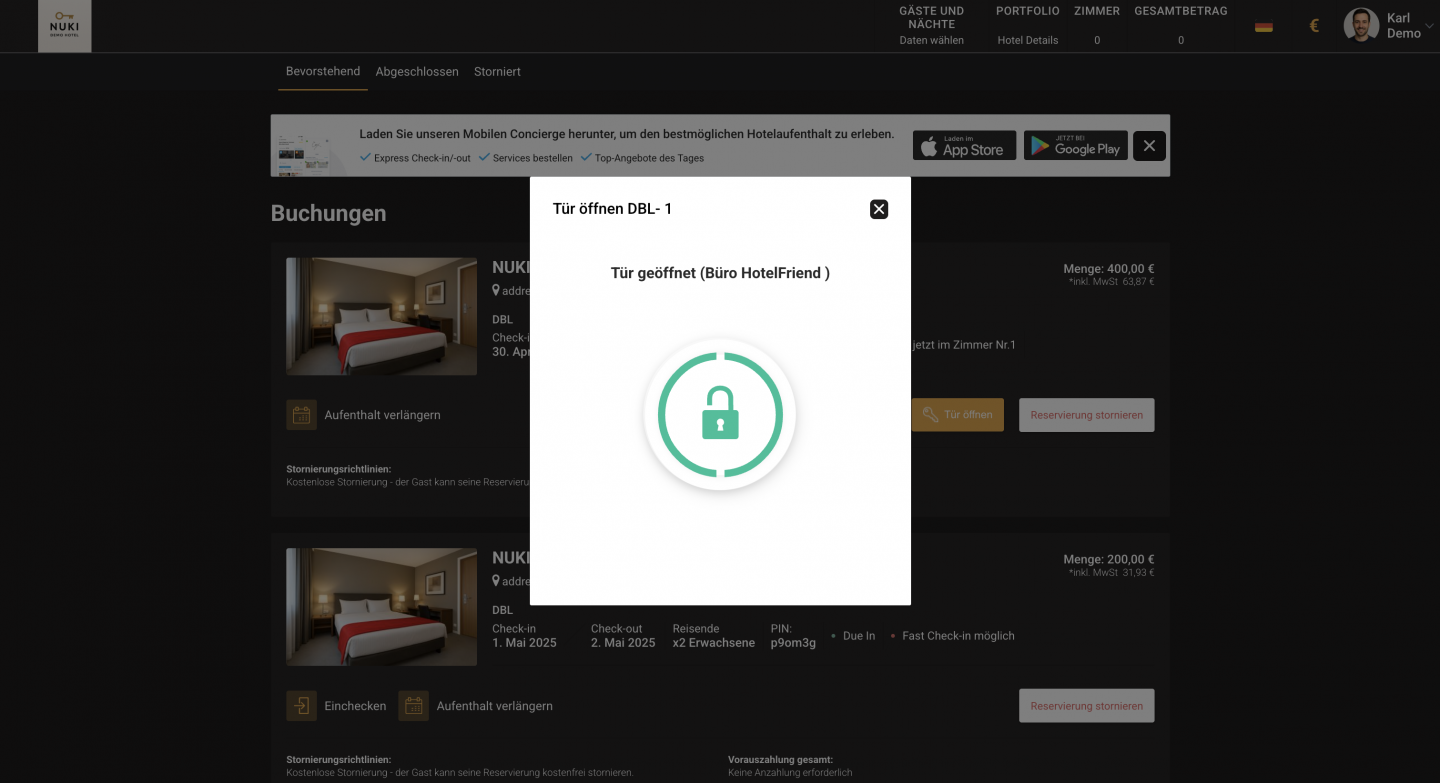This screenshot has height=783, width=1440.
Task: Click Einchecken icon in second booking
Action: point(302,706)
